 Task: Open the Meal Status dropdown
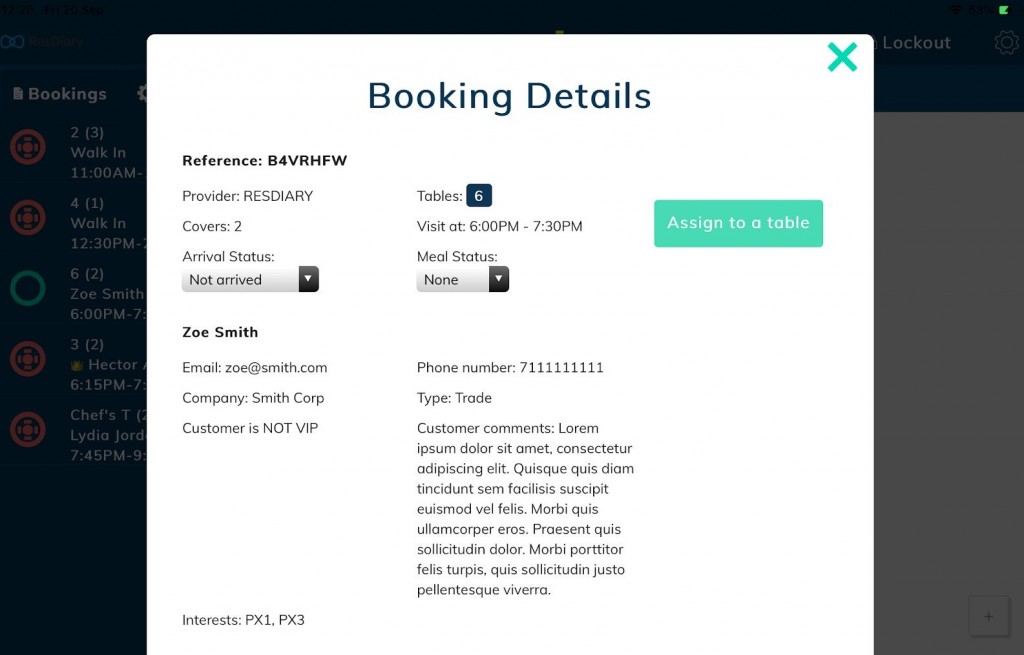click(x=462, y=280)
